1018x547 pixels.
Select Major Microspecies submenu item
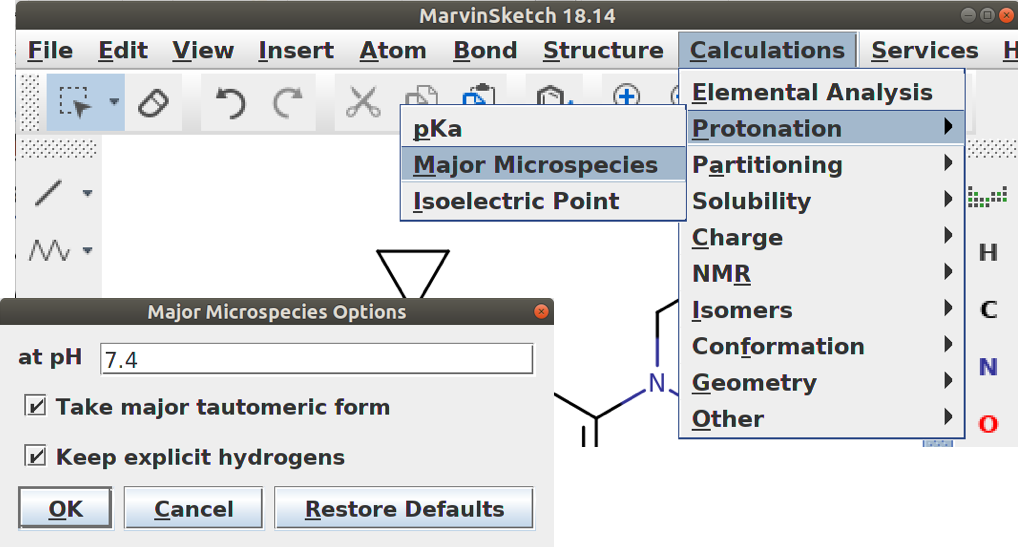click(x=543, y=165)
